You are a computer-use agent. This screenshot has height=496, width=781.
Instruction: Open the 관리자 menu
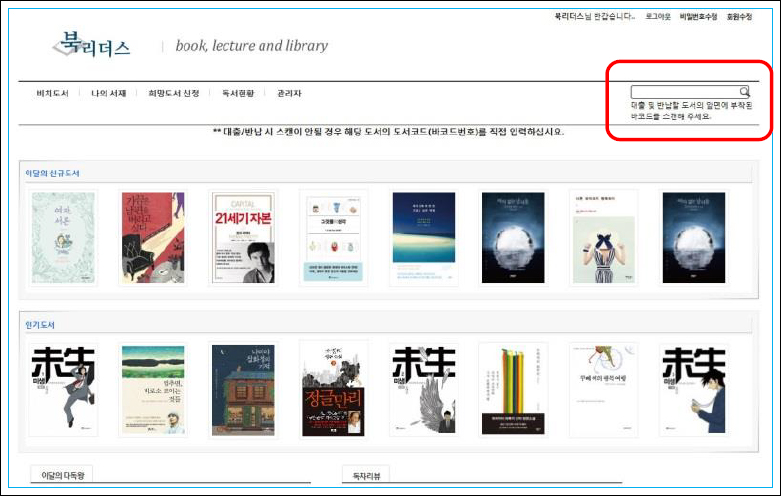click(289, 93)
